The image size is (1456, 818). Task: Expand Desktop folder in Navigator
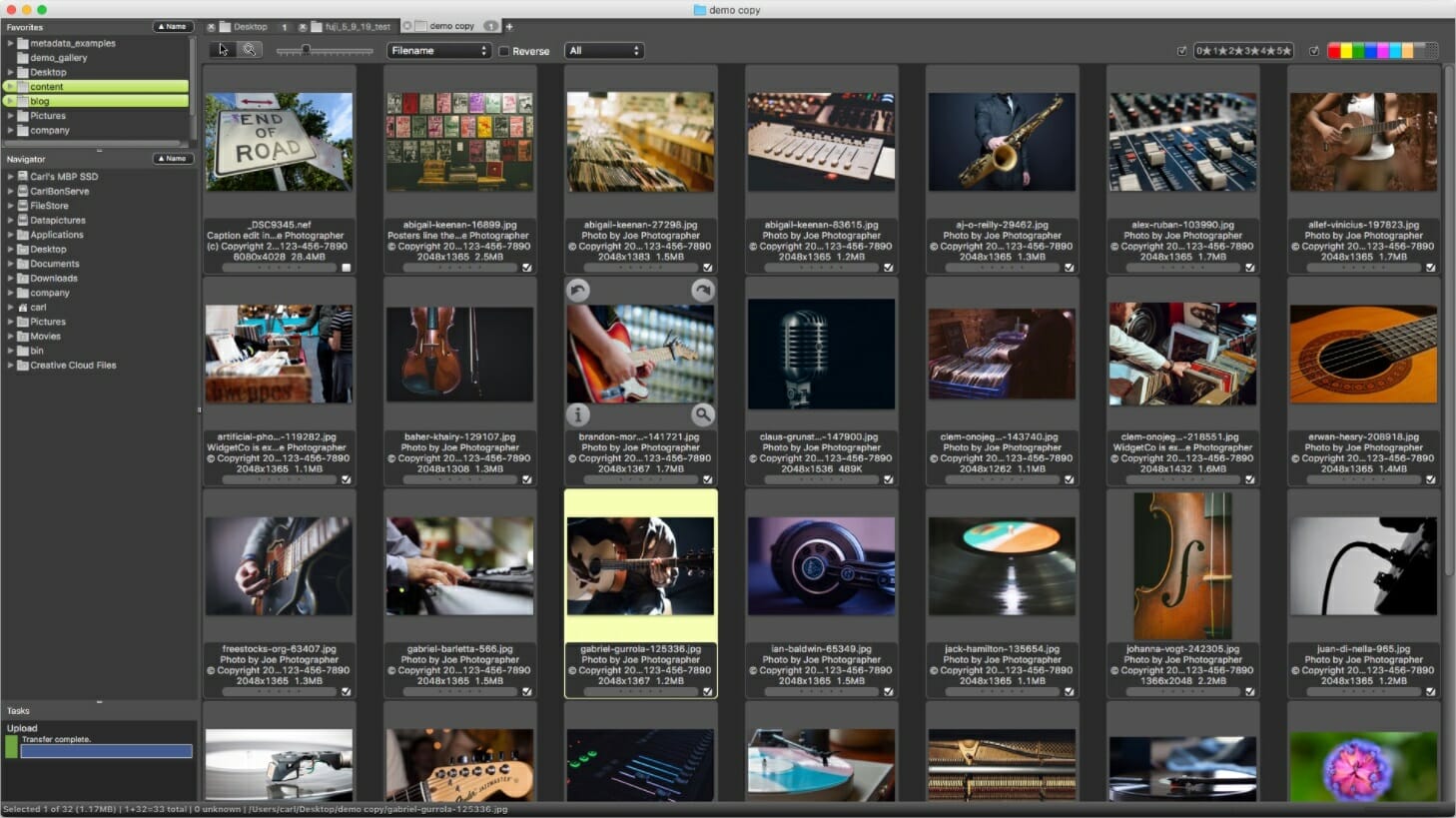click(x=10, y=250)
